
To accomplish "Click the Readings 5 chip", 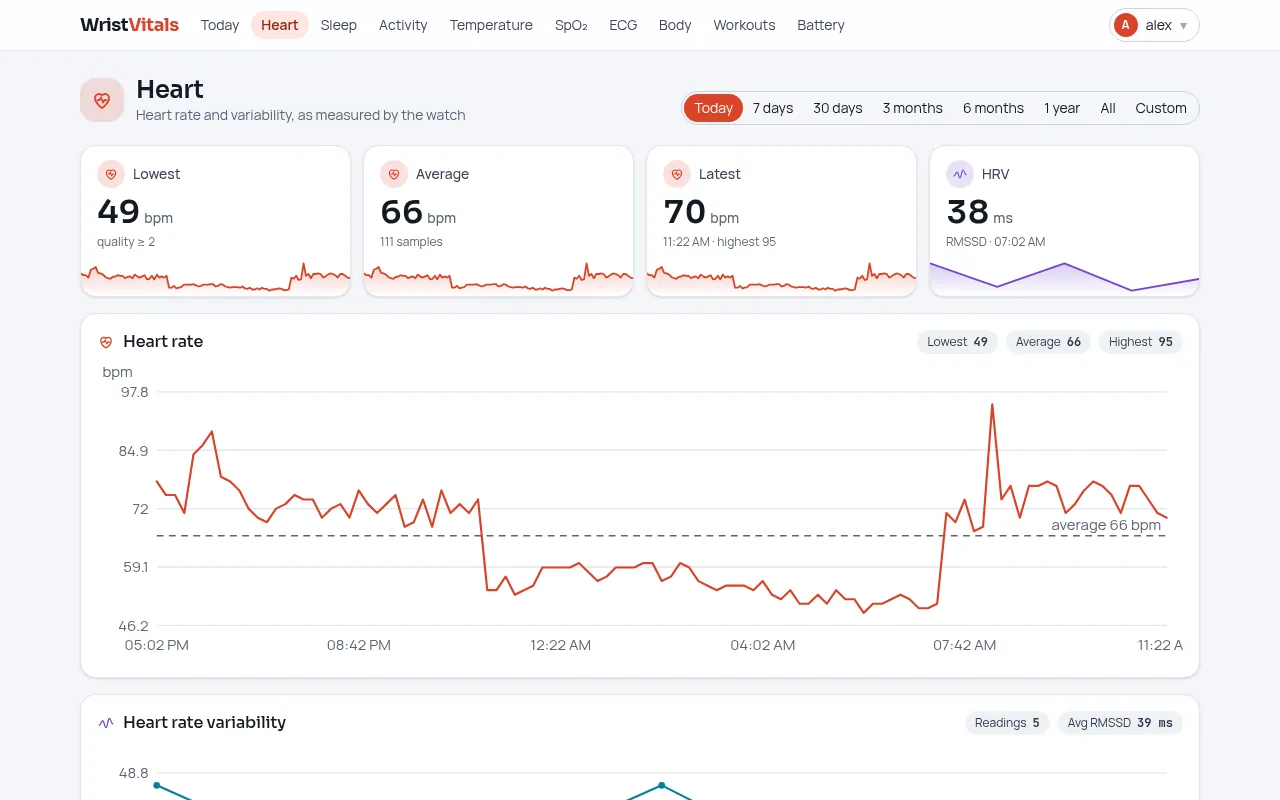I will (x=1007, y=723).
